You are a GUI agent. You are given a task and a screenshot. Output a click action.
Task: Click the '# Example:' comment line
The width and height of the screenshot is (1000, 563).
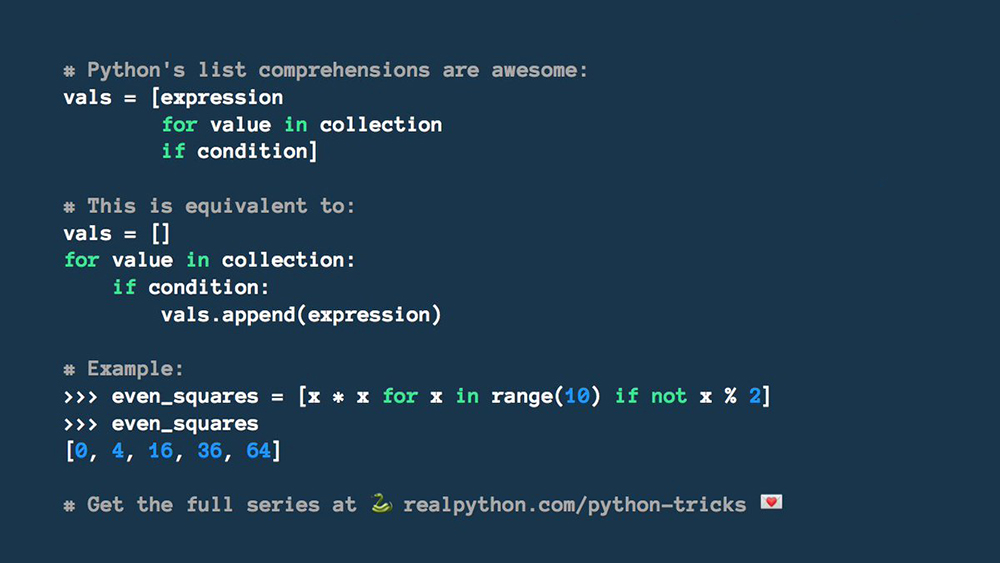[124, 369]
